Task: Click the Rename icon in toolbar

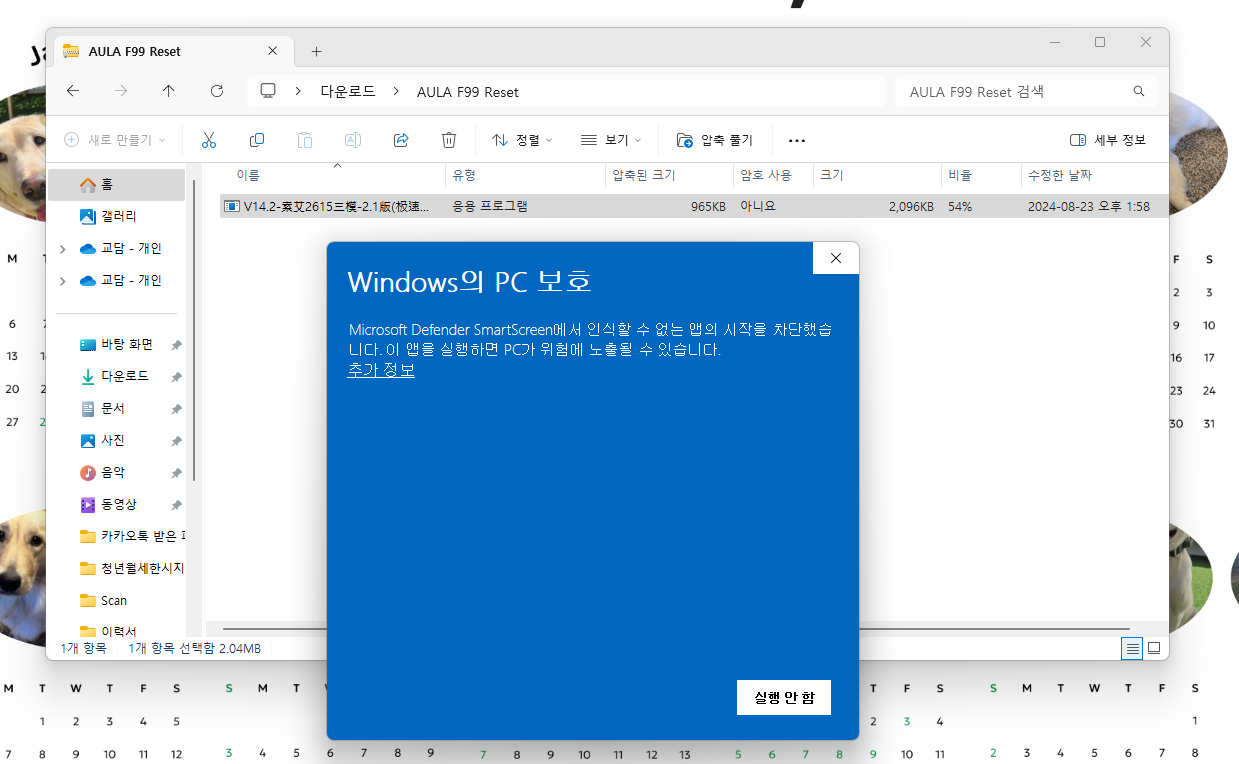Action: 353,140
